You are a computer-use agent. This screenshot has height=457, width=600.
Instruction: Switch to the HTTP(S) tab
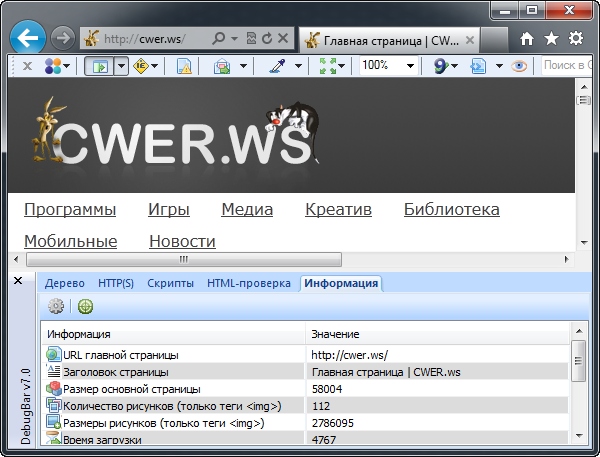[116, 283]
